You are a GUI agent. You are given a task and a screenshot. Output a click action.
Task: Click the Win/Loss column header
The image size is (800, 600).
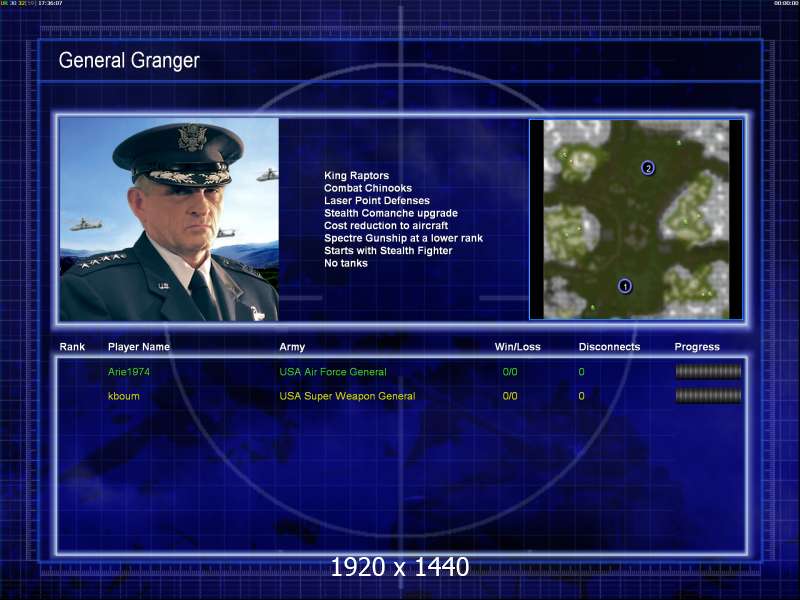[x=517, y=347]
